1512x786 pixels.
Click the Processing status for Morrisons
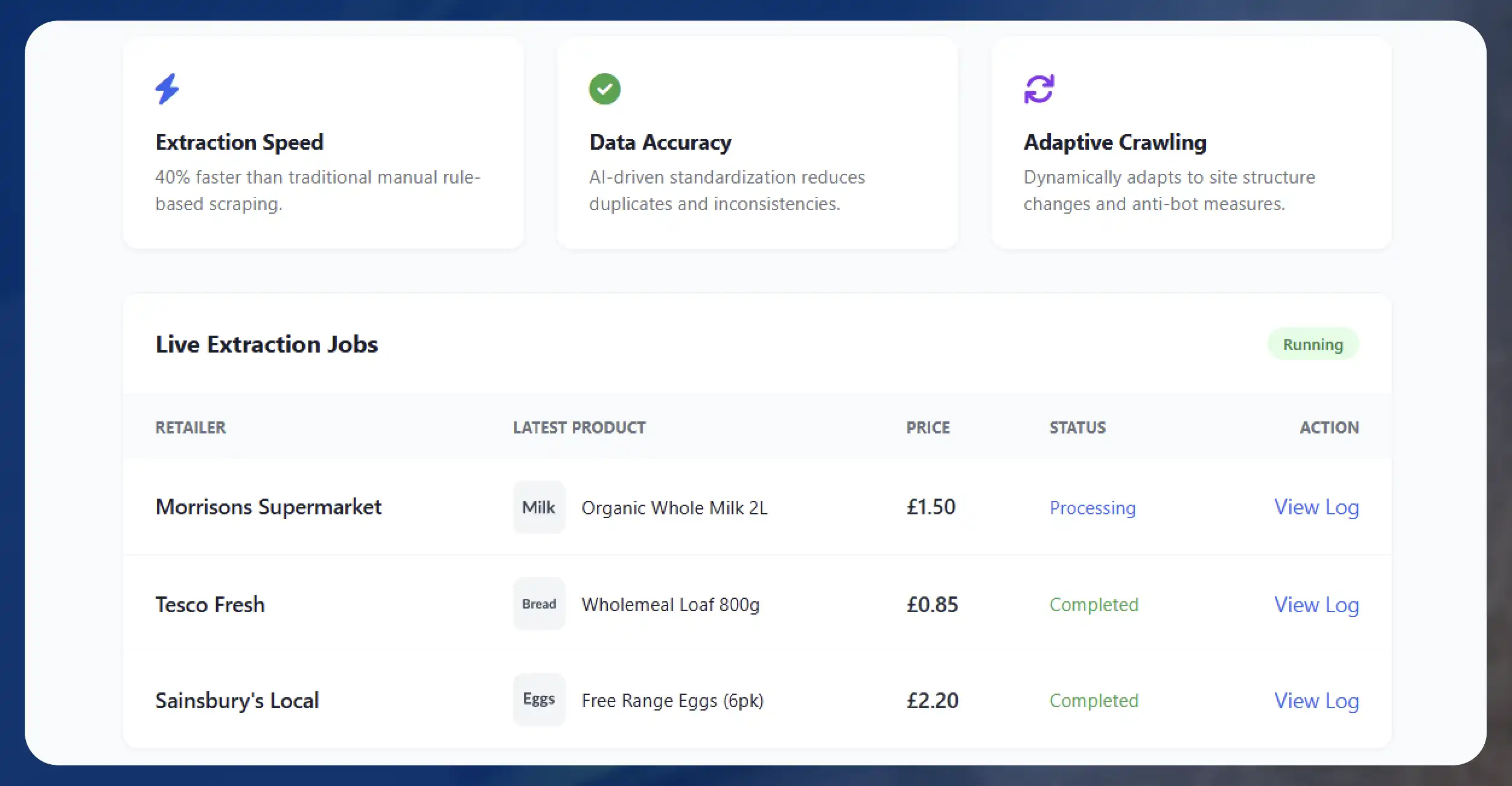tap(1093, 508)
